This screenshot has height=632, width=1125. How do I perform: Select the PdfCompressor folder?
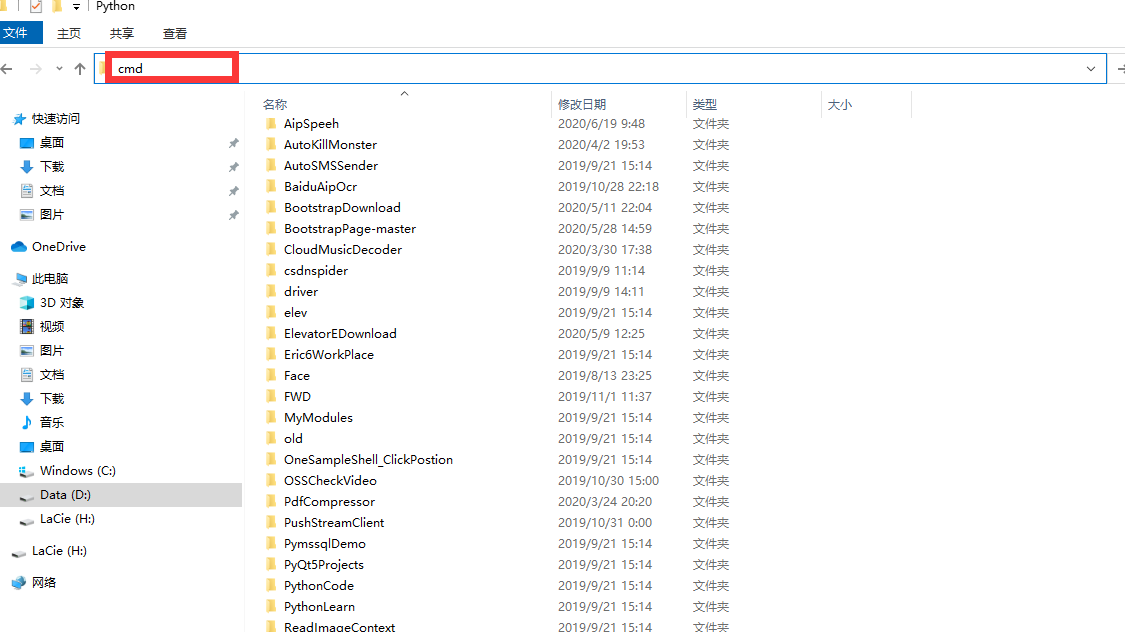pyautogui.click(x=329, y=501)
